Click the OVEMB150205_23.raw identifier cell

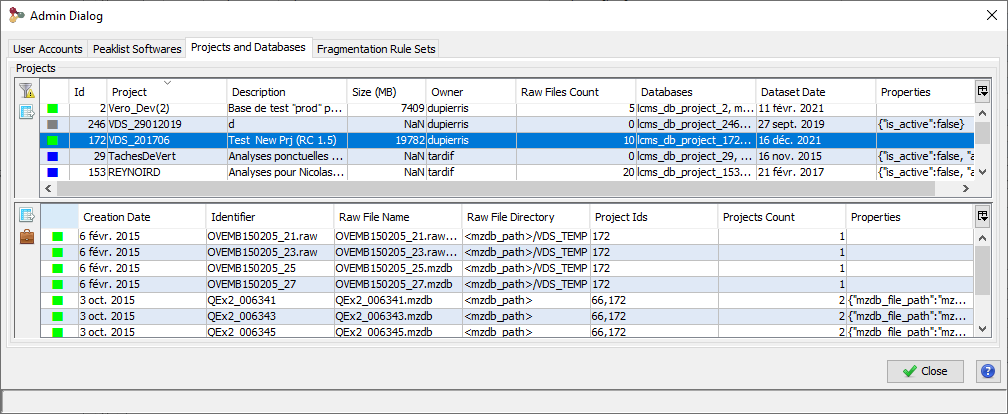point(270,252)
